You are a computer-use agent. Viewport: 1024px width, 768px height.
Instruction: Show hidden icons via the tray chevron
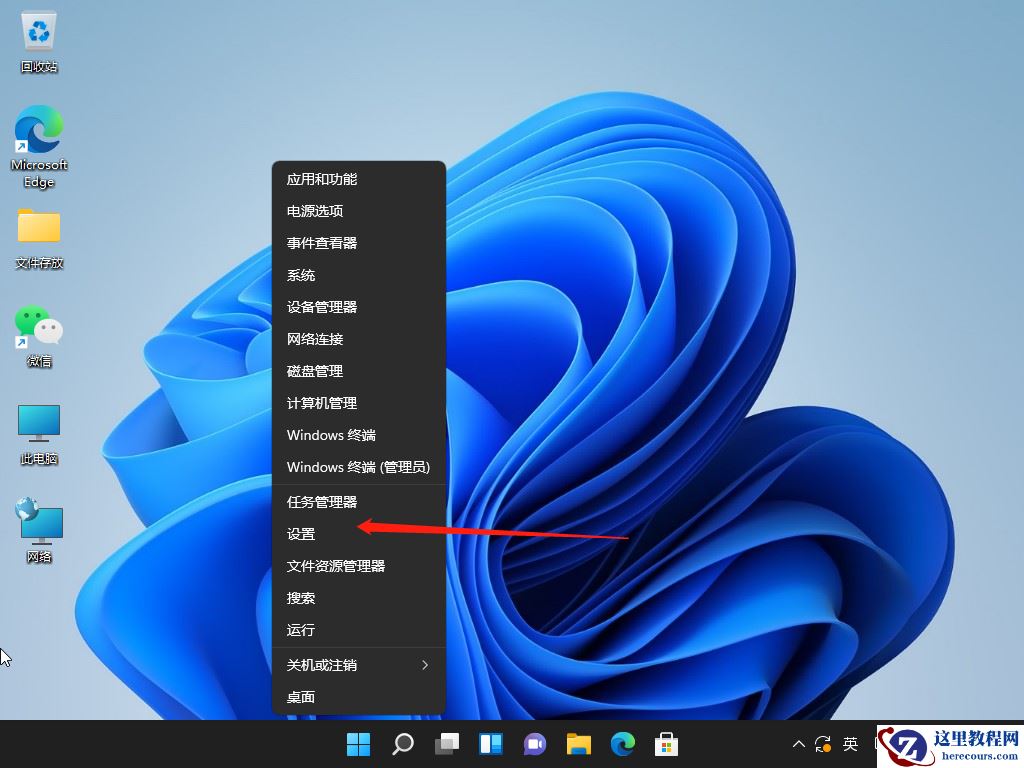pyautogui.click(x=799, y=744)
